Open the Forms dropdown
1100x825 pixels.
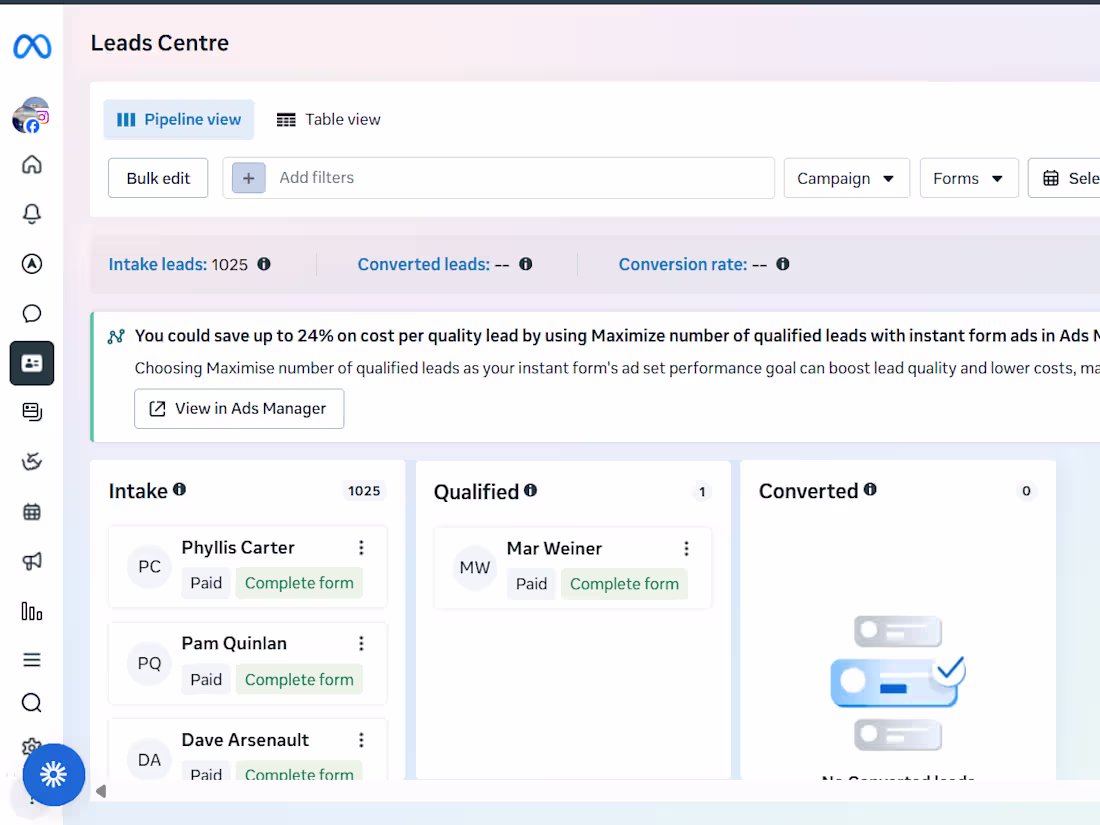point(969,178)
